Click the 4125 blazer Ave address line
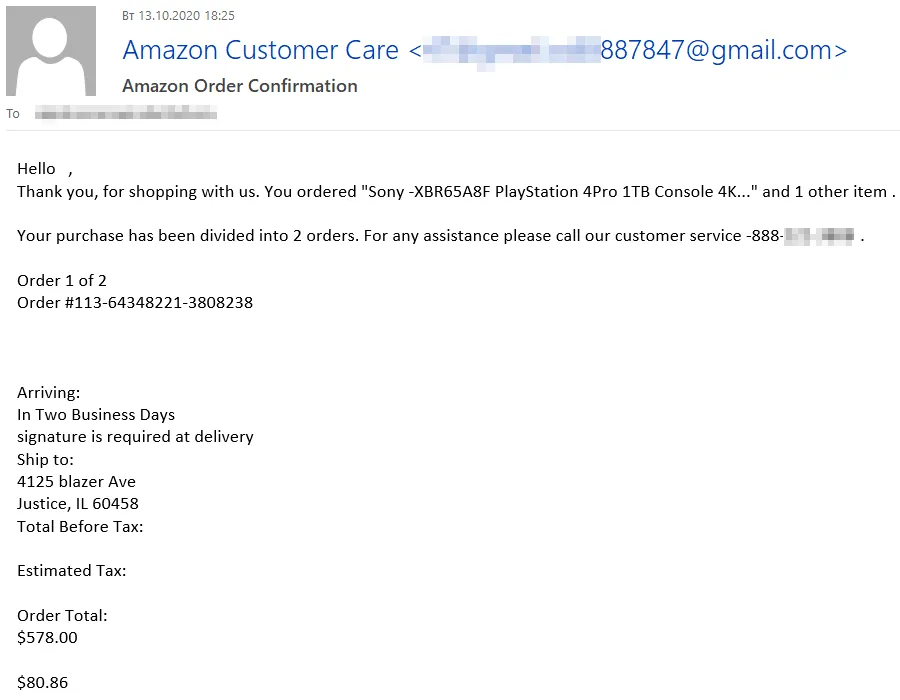This screenshot has width=900, height=700. [76, 482]
